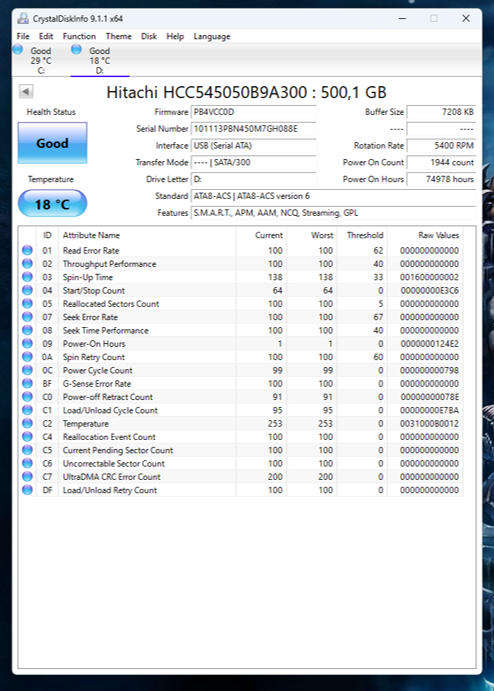The image size is (494, 691).
Task: Click the Raw Values column header
Action: tap(438, 235)
